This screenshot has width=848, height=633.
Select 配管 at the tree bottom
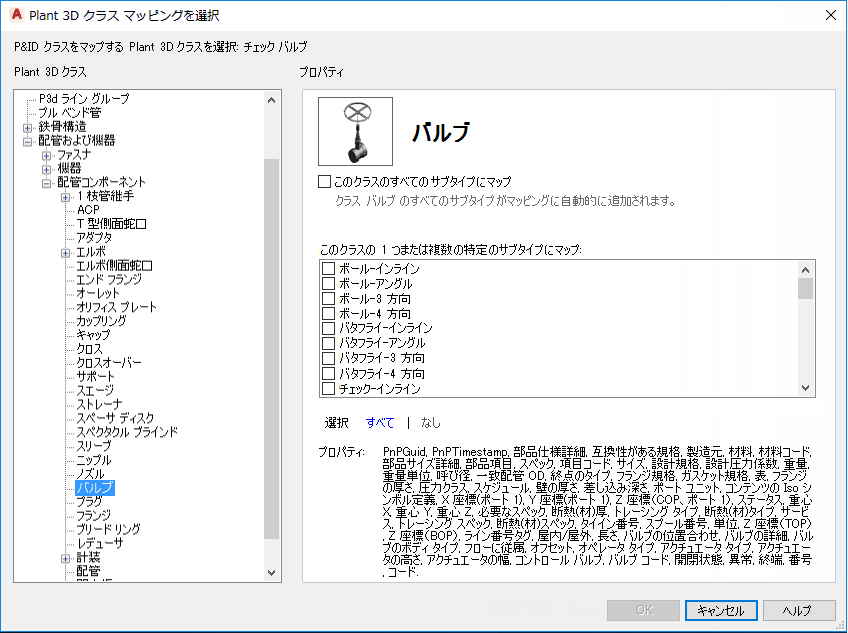tap(88, 571)
